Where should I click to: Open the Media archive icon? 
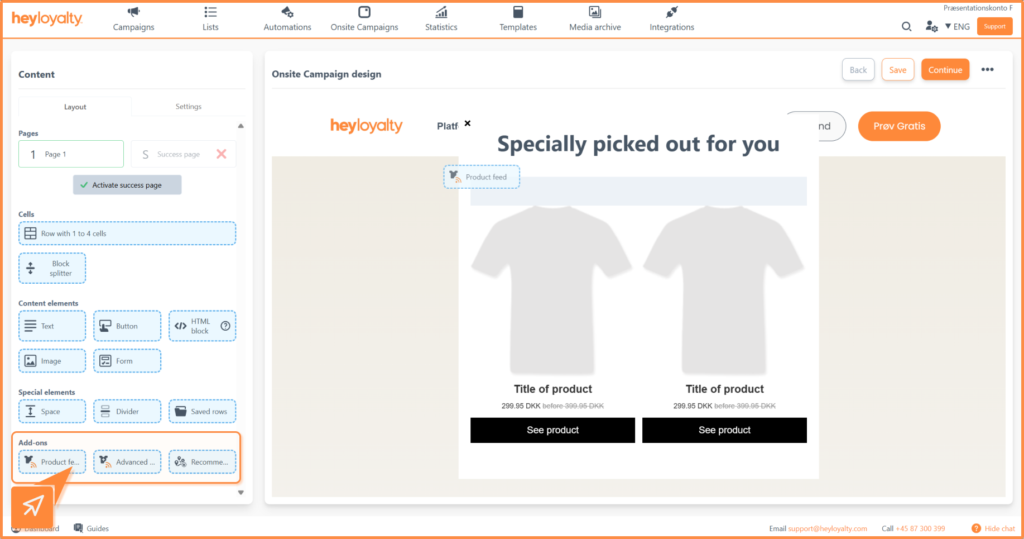595,12
